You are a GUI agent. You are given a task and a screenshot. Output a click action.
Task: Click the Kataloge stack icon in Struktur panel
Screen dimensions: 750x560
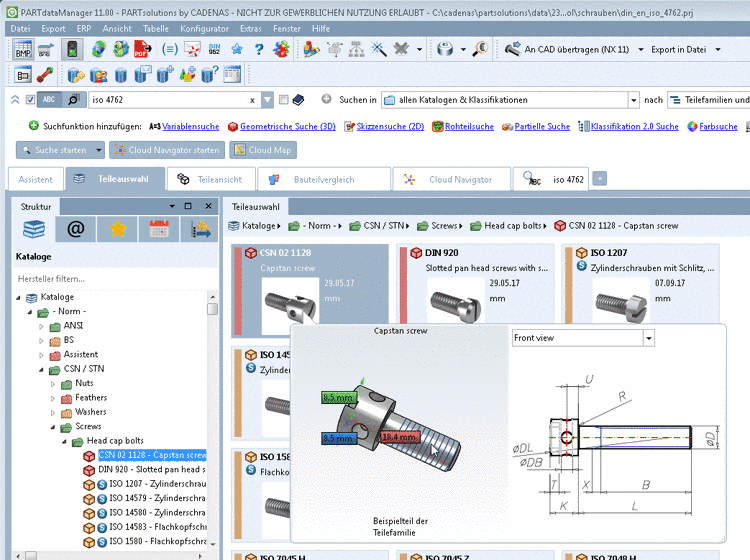tap(34, 230)
